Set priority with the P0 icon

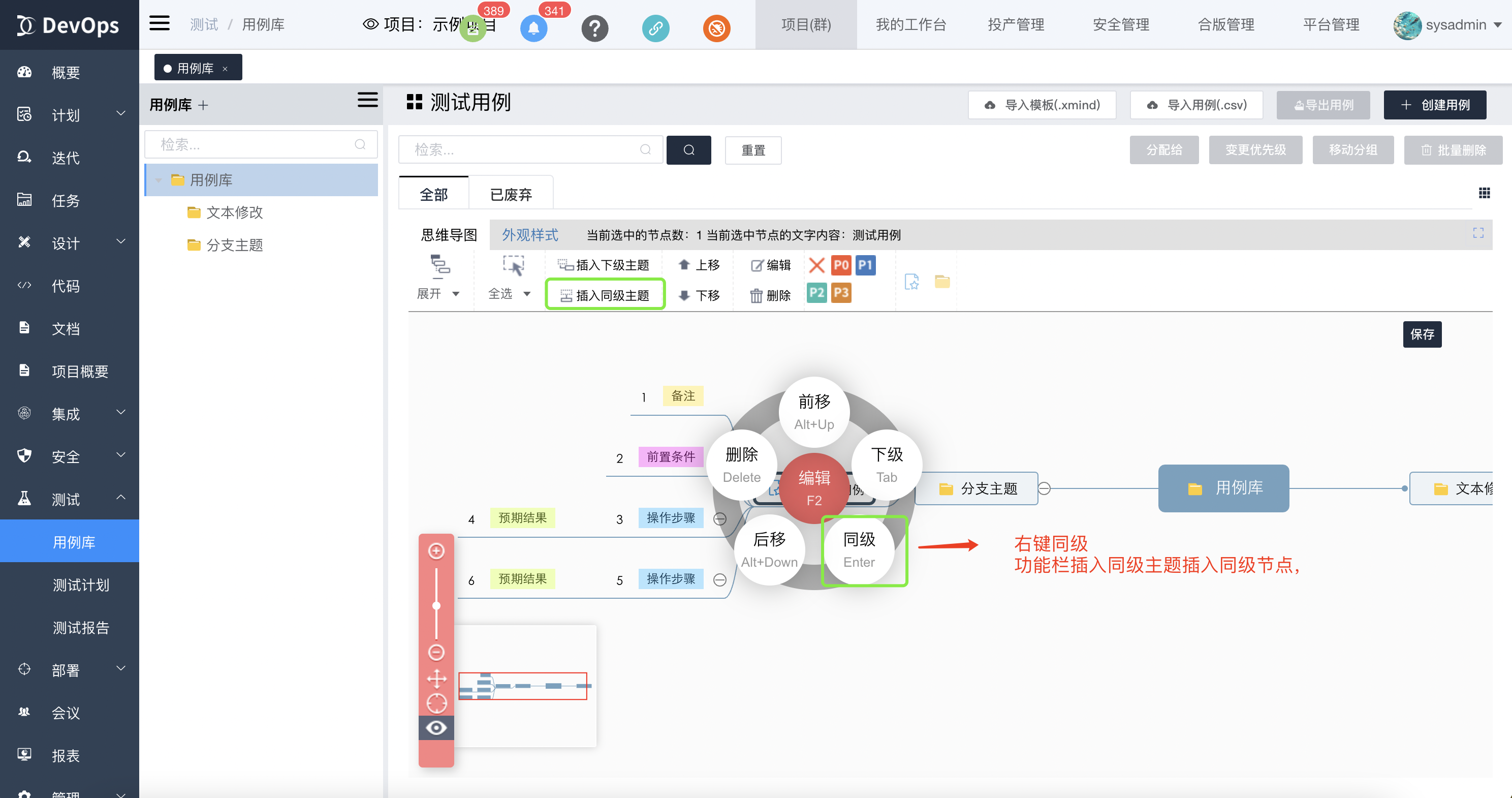[x=840, y=265]
